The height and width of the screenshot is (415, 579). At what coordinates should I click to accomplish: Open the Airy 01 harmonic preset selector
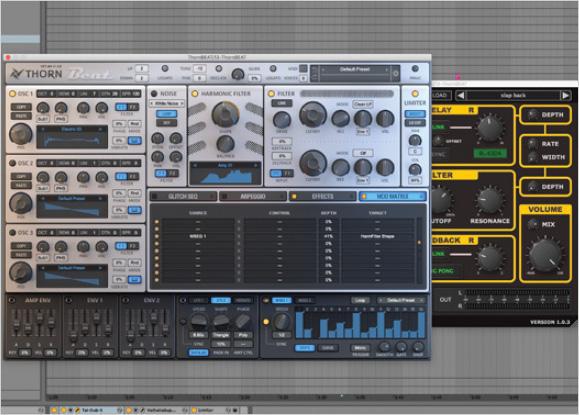225,165
